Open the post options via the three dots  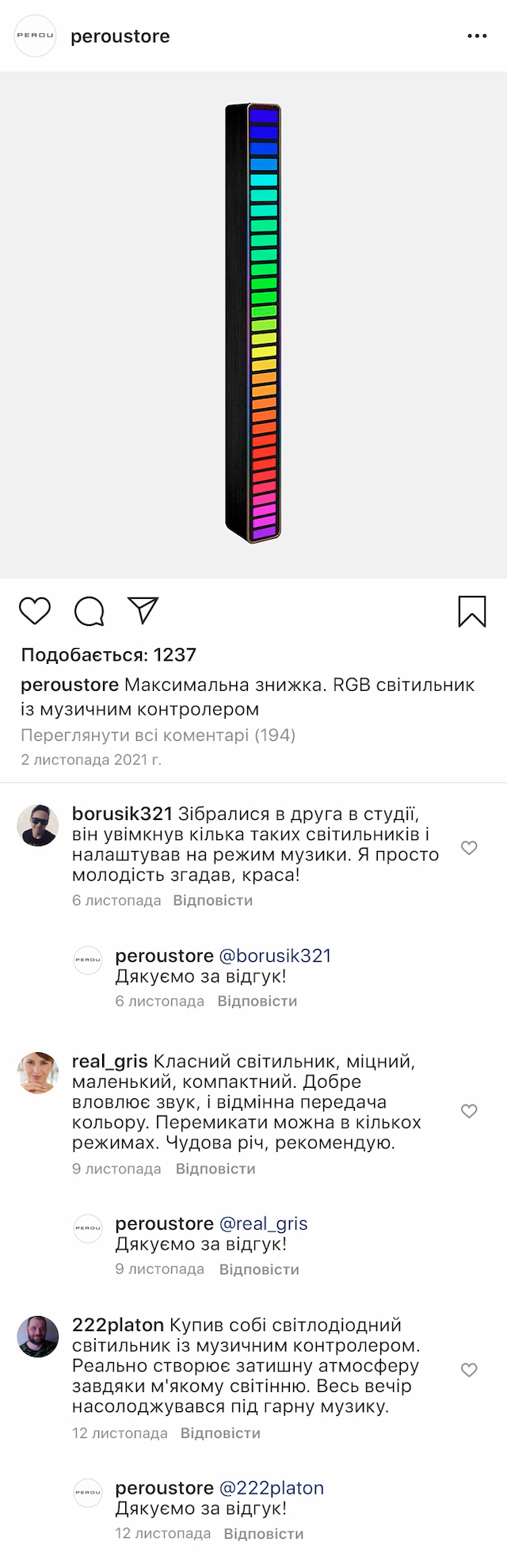[x=477, y=36]
